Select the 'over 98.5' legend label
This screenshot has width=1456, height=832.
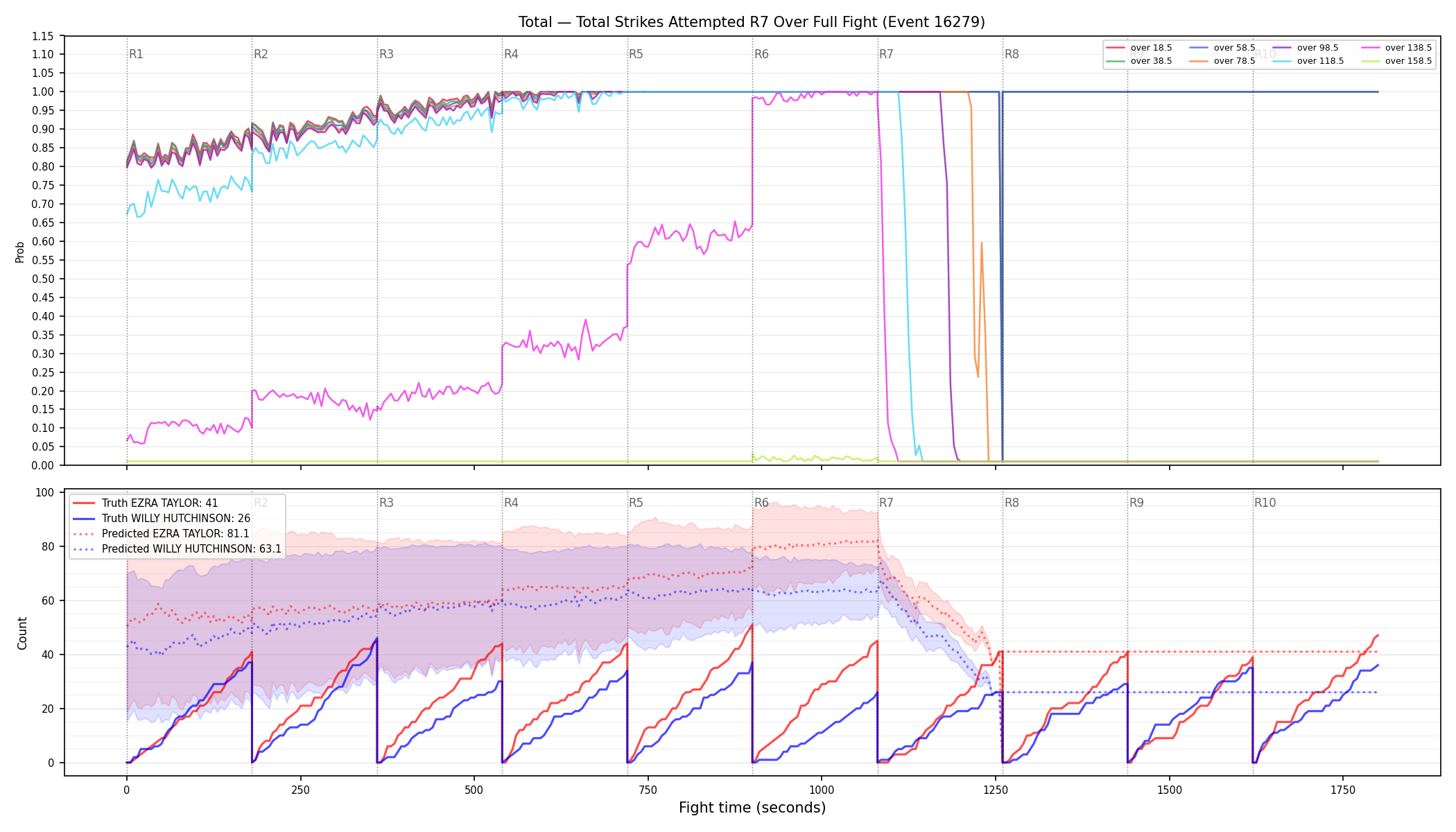coord(1317,48)
